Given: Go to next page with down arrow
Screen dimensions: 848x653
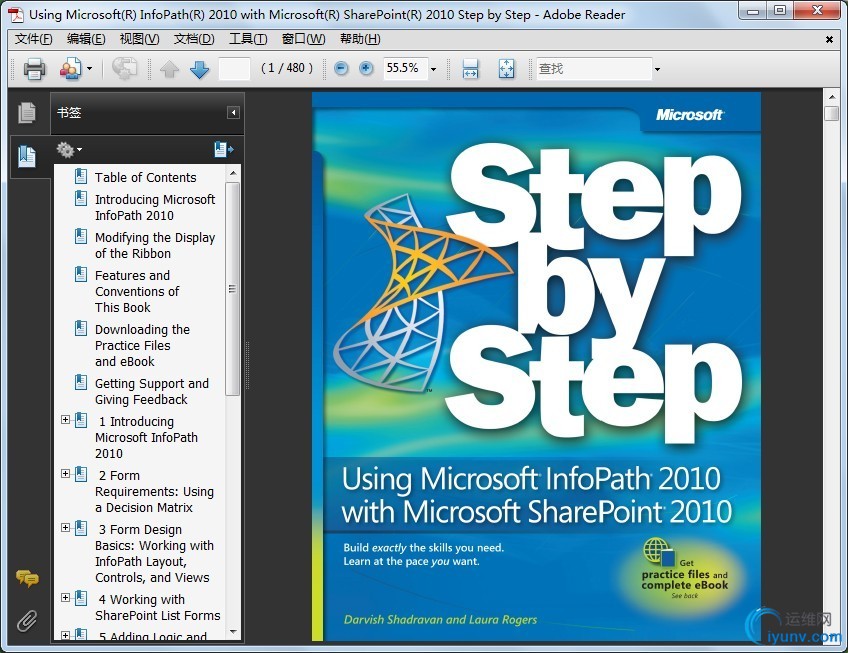Looking at the screenshot, I should (200, 69).
